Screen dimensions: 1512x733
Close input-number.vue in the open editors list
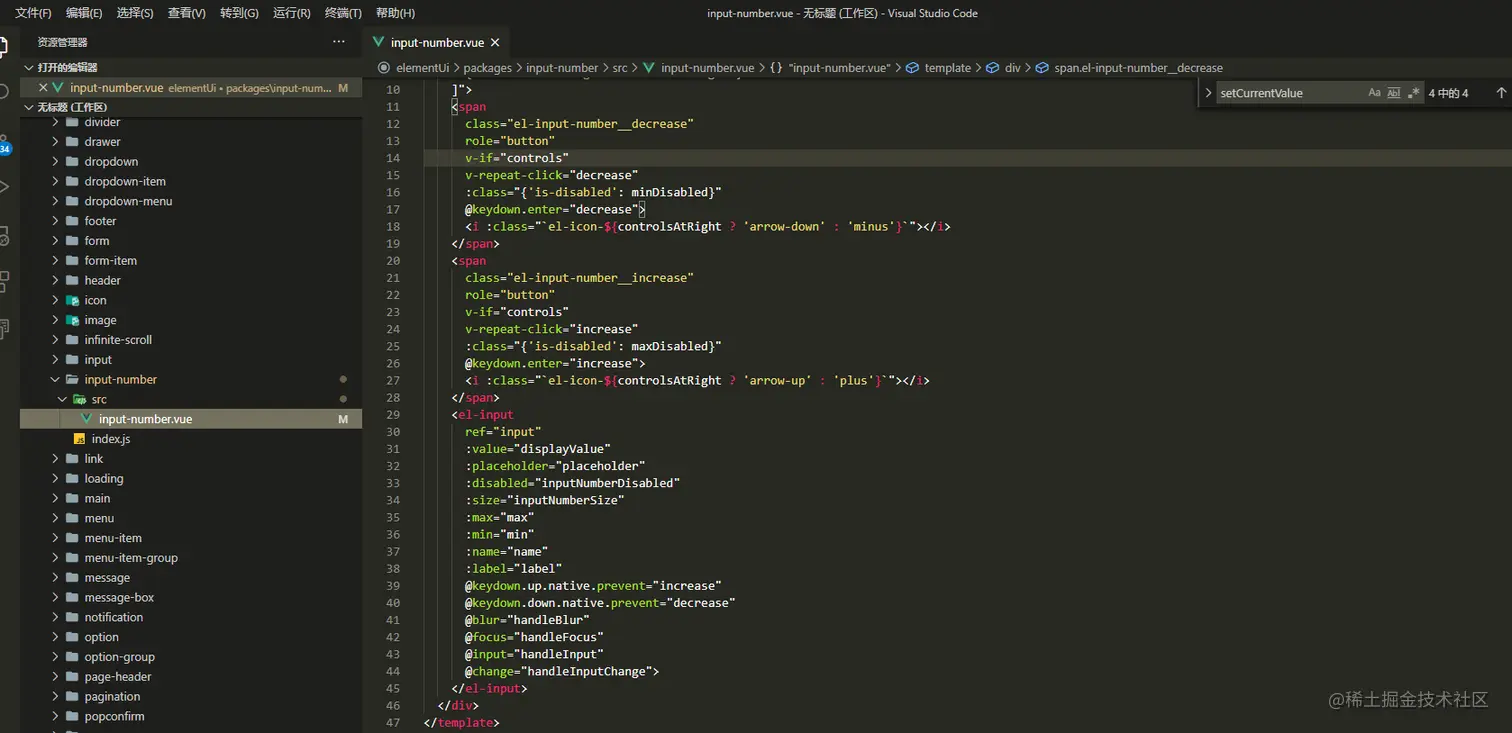pos(43,88)
